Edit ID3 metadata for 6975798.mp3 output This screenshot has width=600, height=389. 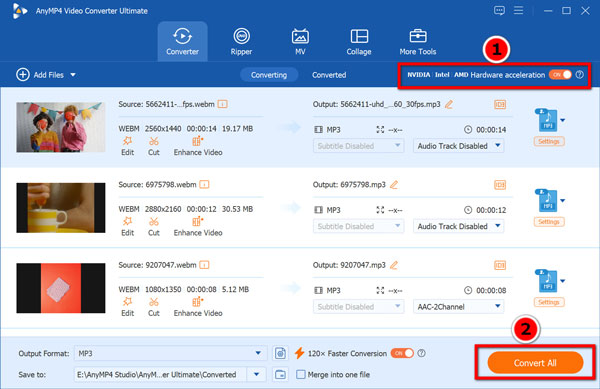coord(500,185)
